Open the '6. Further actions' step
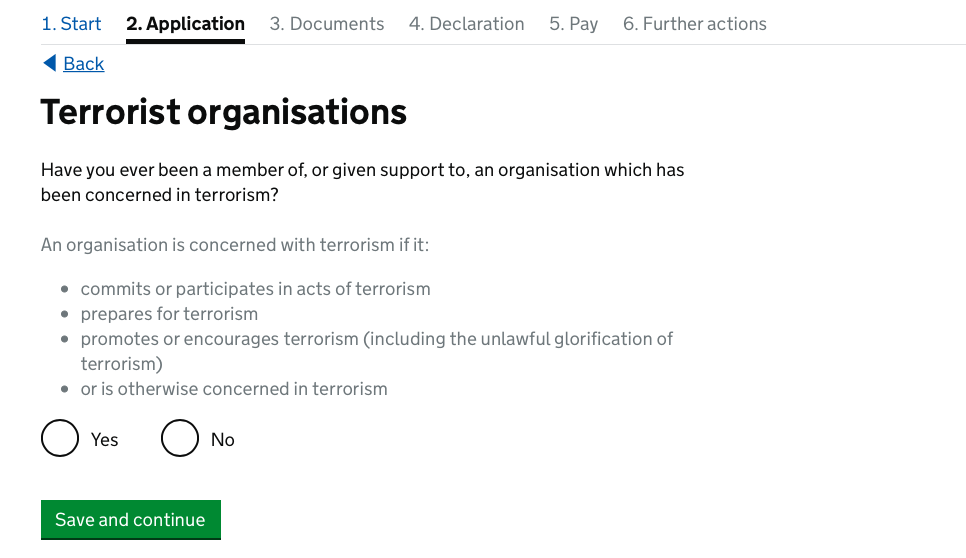This screenshot has width=966, height=558. point(694,24)
